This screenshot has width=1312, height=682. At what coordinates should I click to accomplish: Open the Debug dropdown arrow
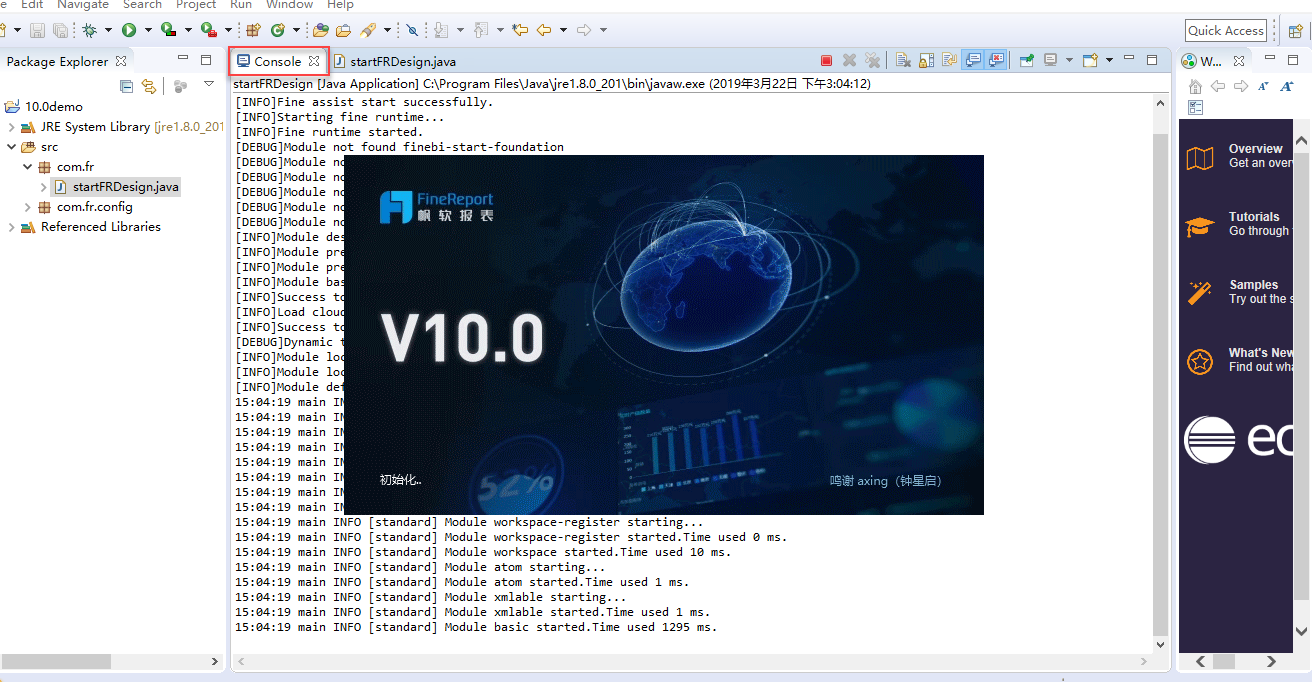(x=107, y=30)
